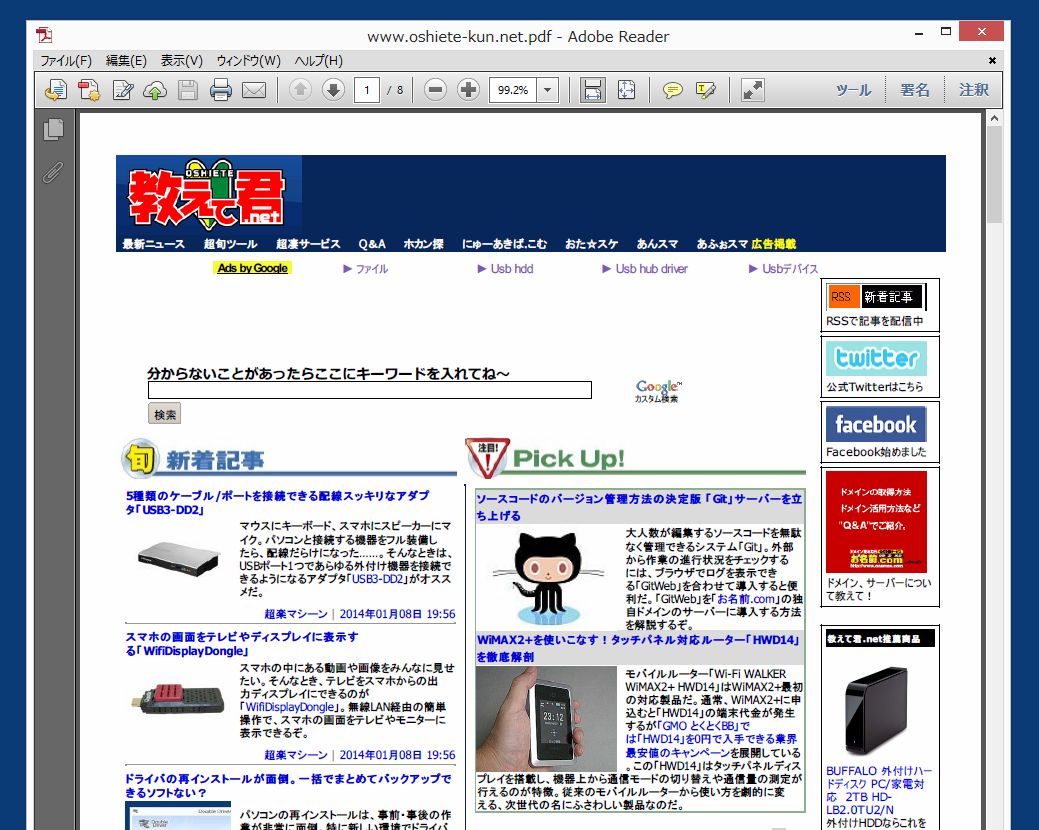Send the file by email envelope icon
The width and height of the screenshot is (1039, 830).
pyautogui.click(x=254, y=89)
